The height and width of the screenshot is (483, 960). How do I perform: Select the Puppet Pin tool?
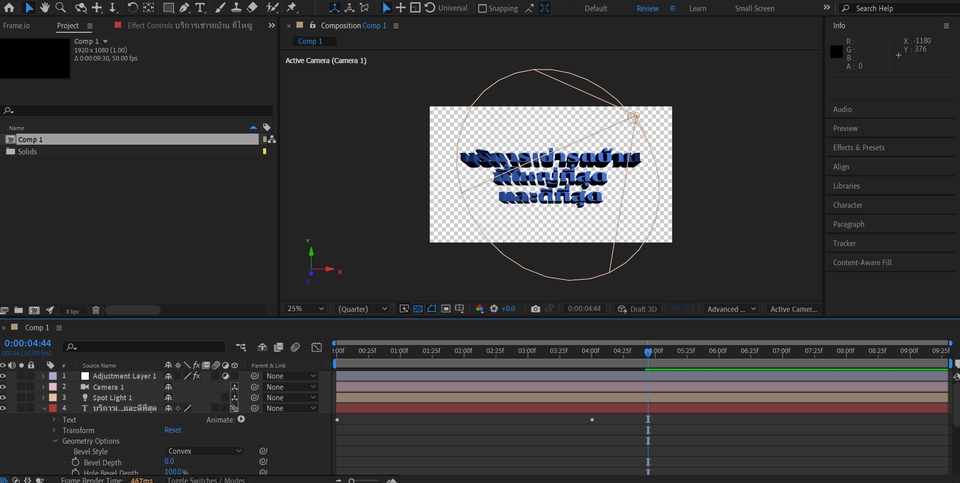click(x=291, y=8)
